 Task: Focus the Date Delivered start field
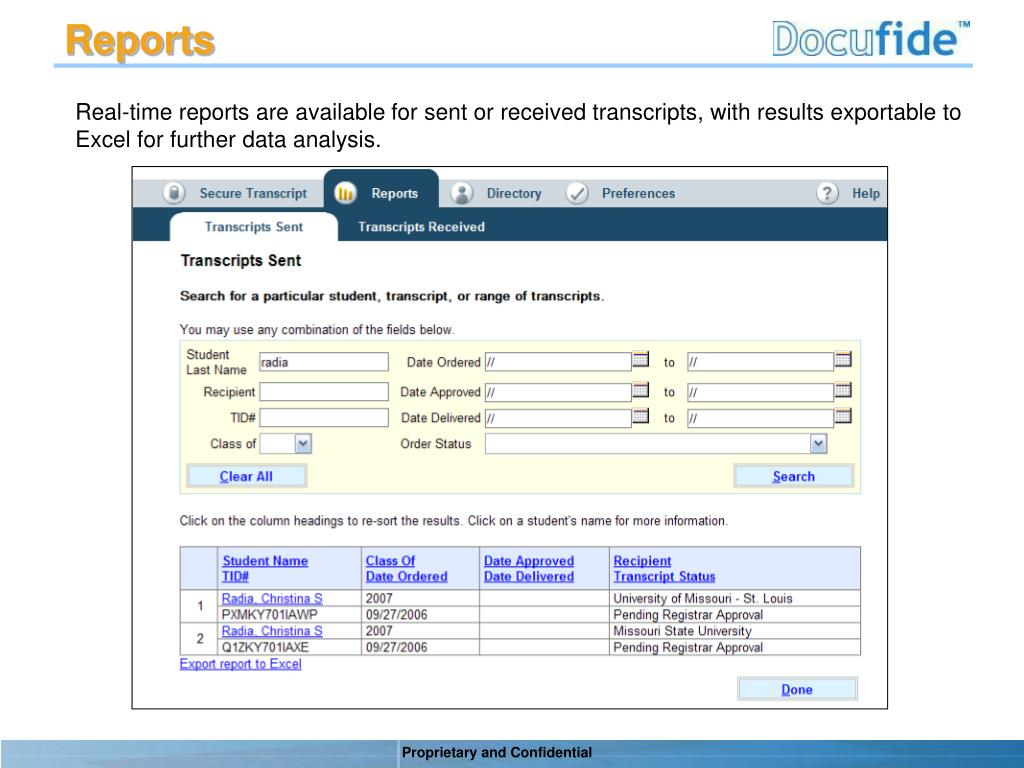point(558,418)
